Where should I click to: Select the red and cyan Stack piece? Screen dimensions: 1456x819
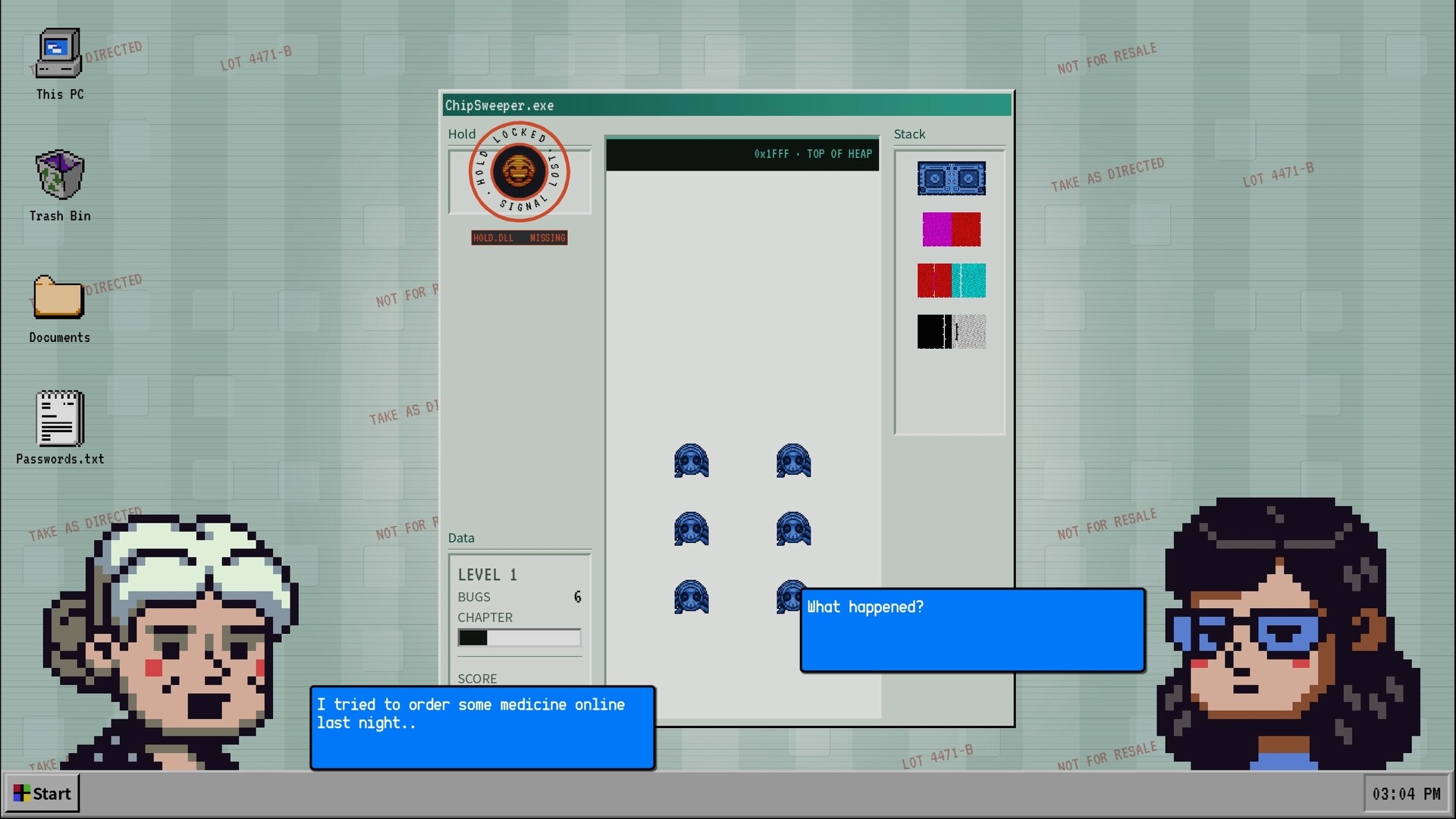tap(951, 281)
